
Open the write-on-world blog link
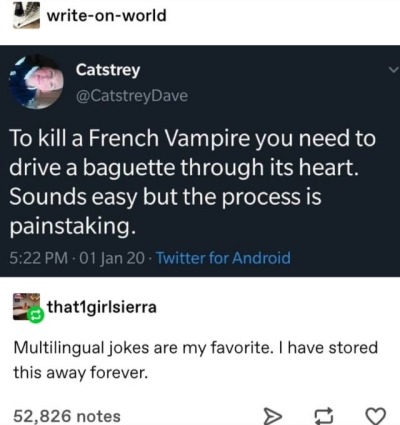tap(106, 16)
